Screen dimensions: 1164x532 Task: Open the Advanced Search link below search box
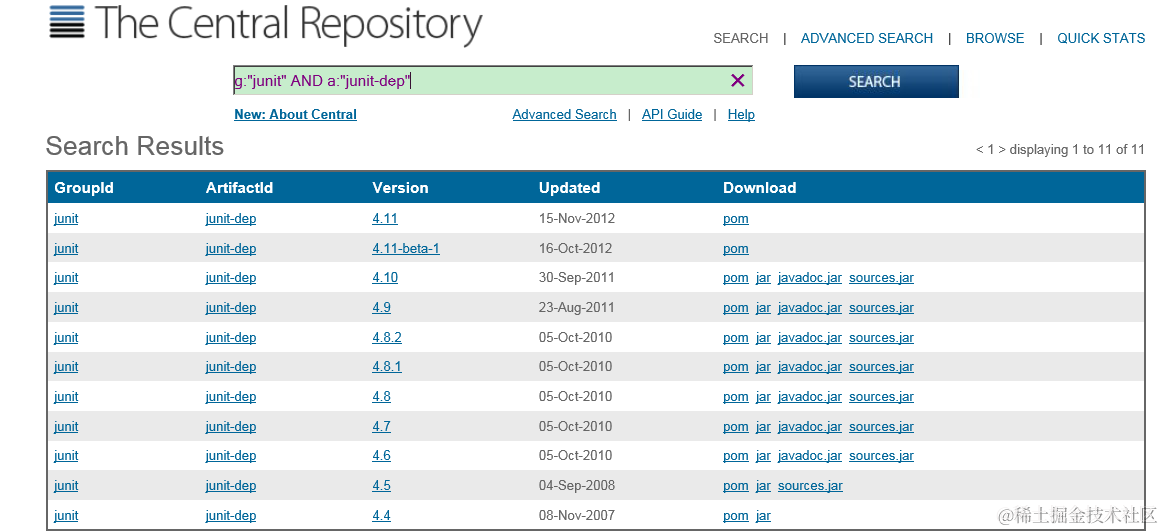(564, 114)
